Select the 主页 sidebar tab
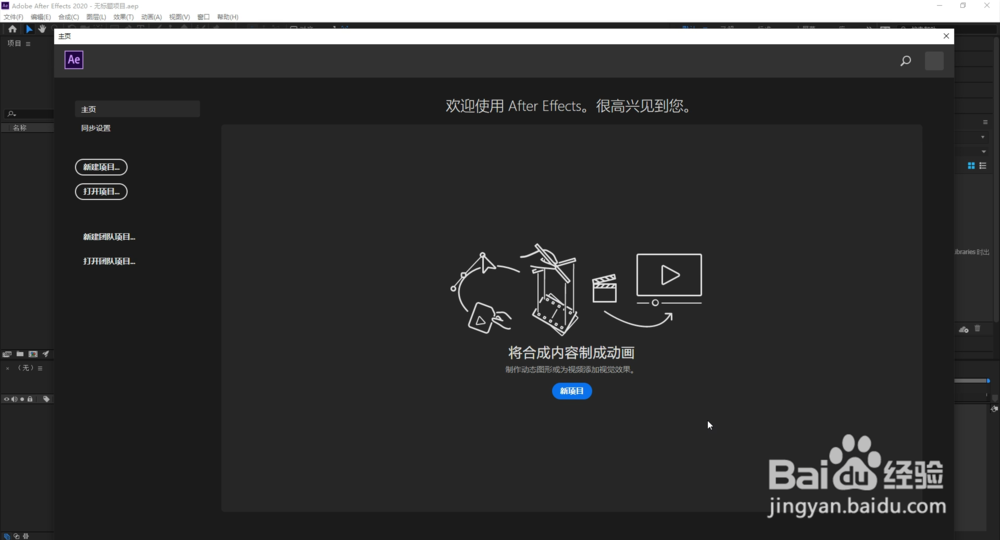1000x540 pixels. 137,109
